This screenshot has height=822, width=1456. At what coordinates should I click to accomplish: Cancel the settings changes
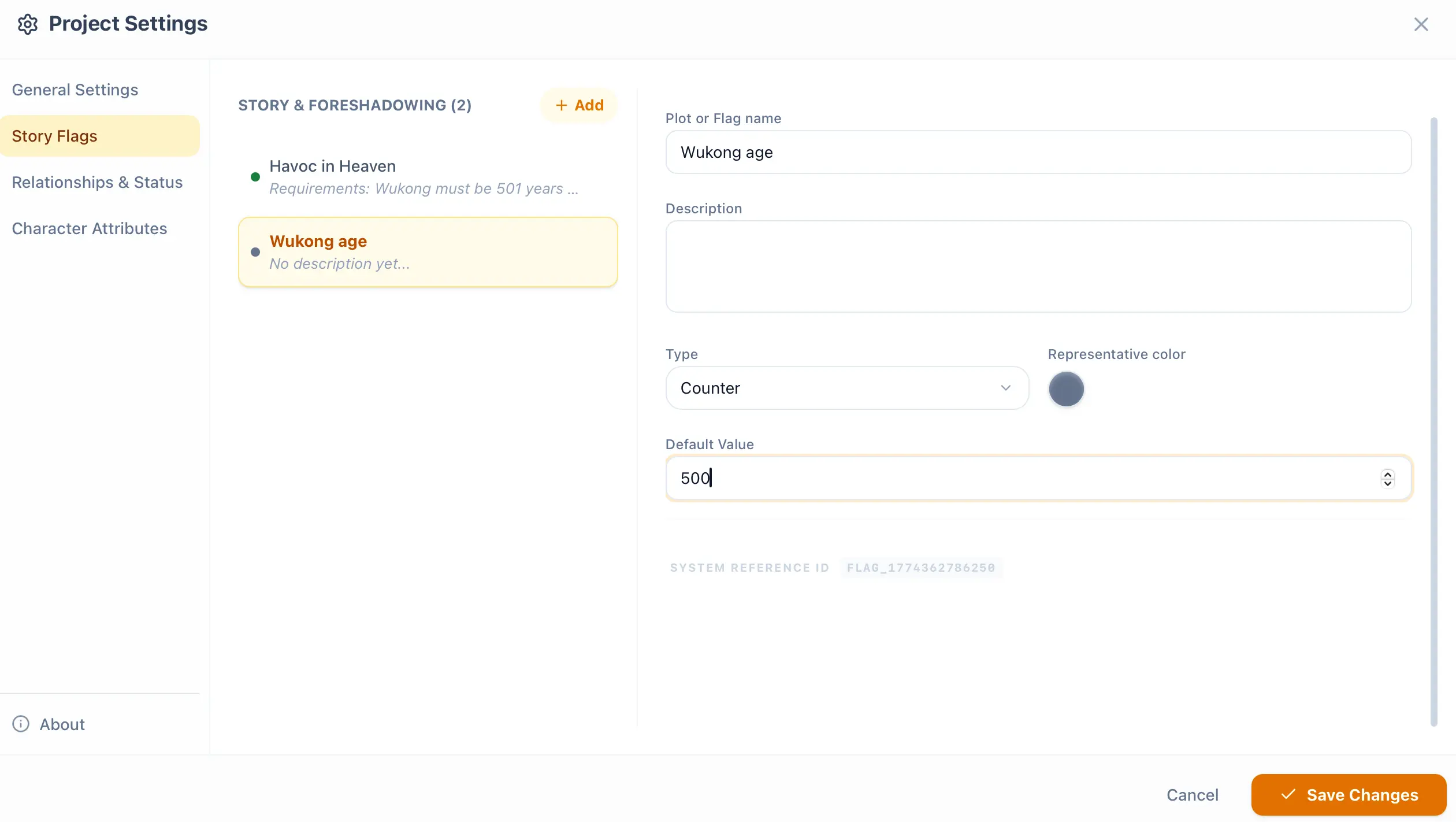click(x=1193, y=795)
